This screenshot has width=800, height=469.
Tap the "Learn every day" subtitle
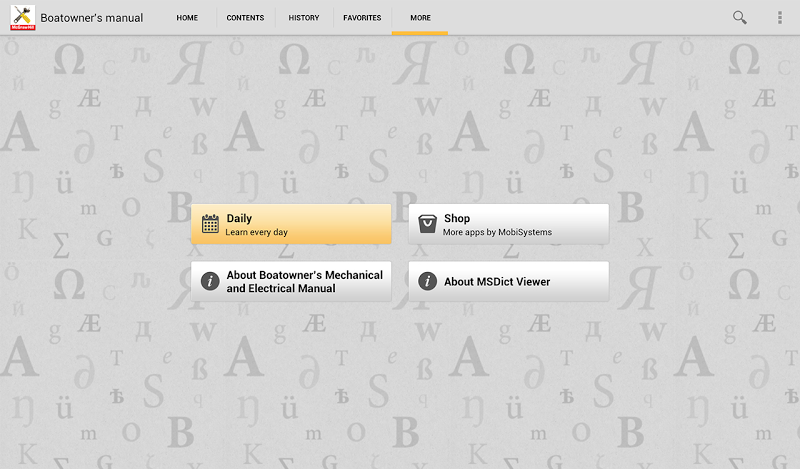tap(257, 232)
